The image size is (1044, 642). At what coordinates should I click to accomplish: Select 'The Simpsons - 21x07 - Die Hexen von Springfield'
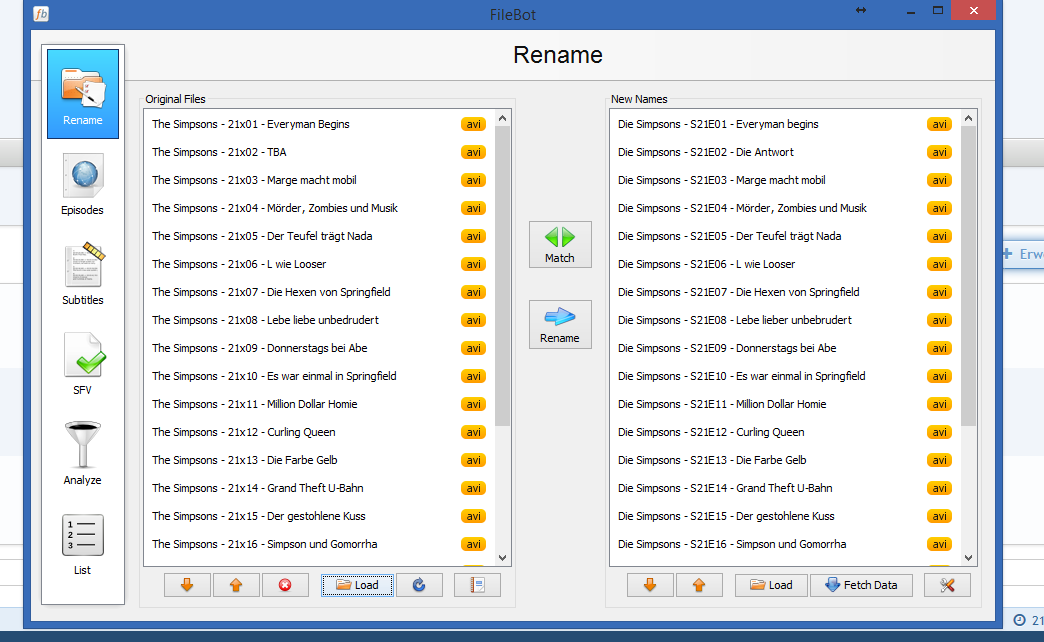coord(320,292)
